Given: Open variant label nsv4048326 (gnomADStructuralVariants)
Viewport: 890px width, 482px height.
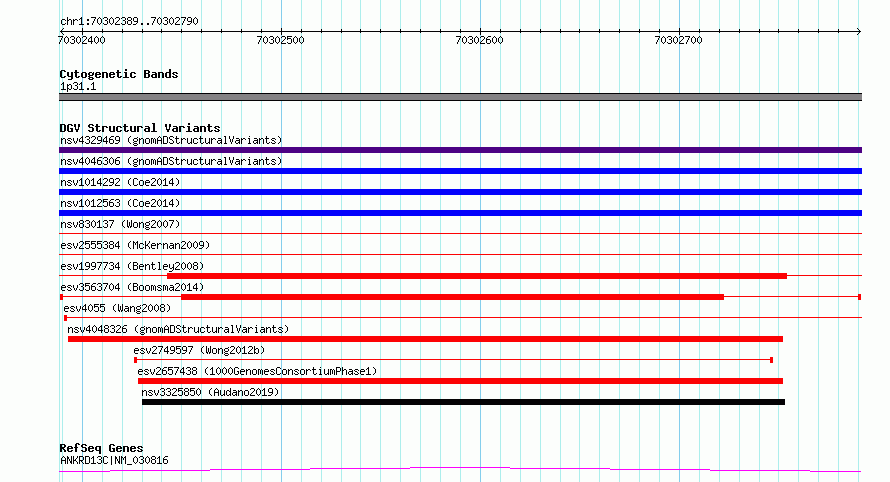Looking at the screenshot, I should [x=178, y=329].
